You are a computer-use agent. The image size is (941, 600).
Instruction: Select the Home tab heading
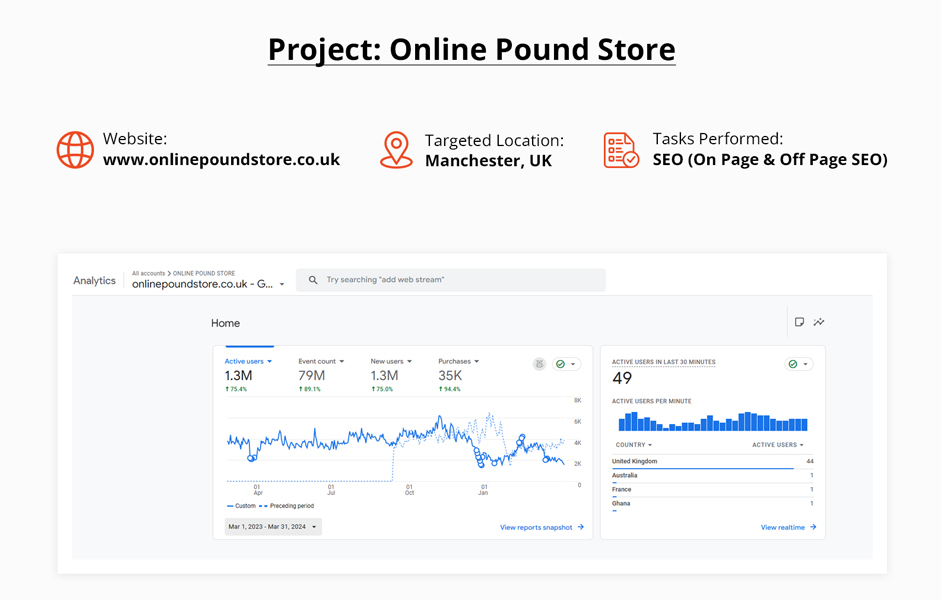[x=225, y=323]
